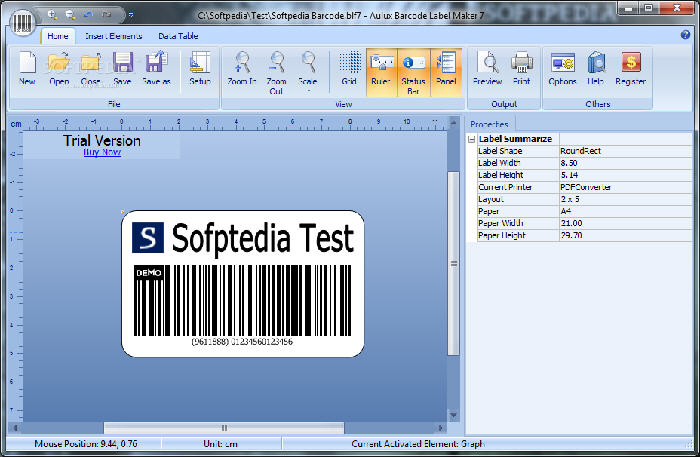The width and height of the screenshot is (700, 457).
Task: Click the Label Width value 8.50
Action: (x=625, y=163)
